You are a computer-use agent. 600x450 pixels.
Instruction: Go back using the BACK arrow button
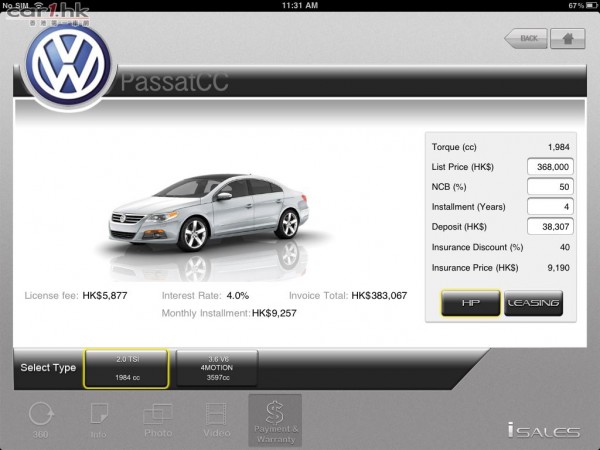coord(526,38)
